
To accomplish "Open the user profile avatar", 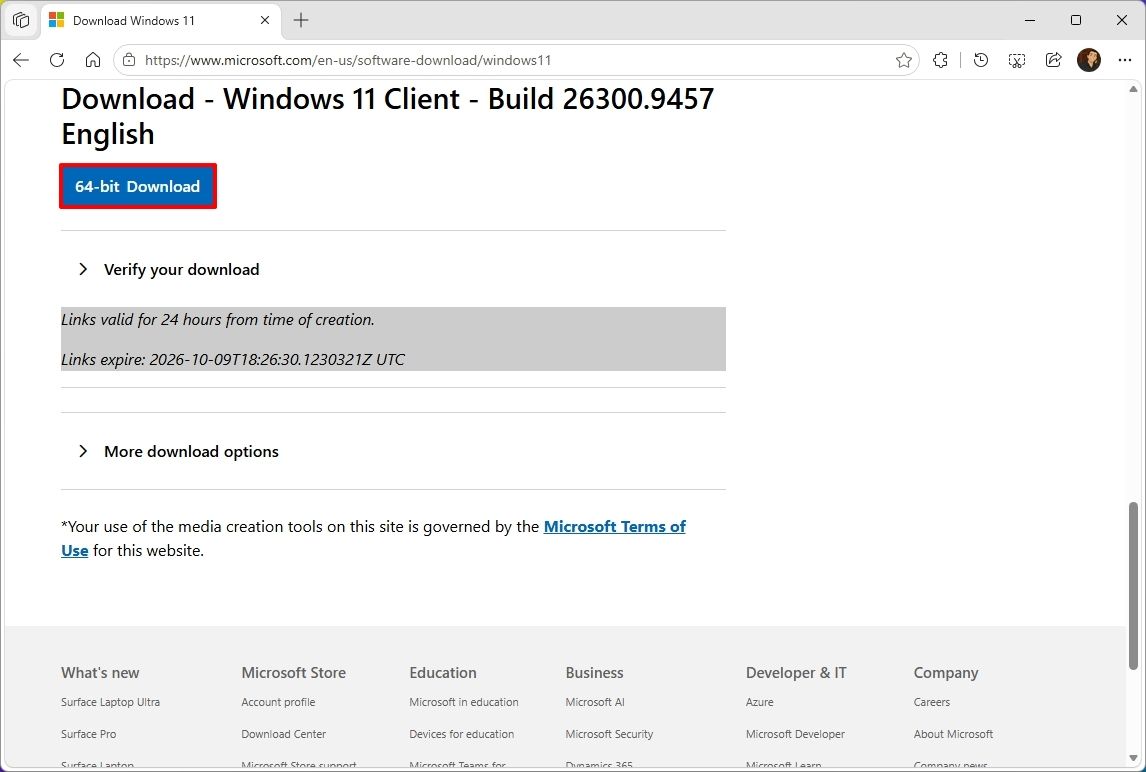I will click(1089, 60).
